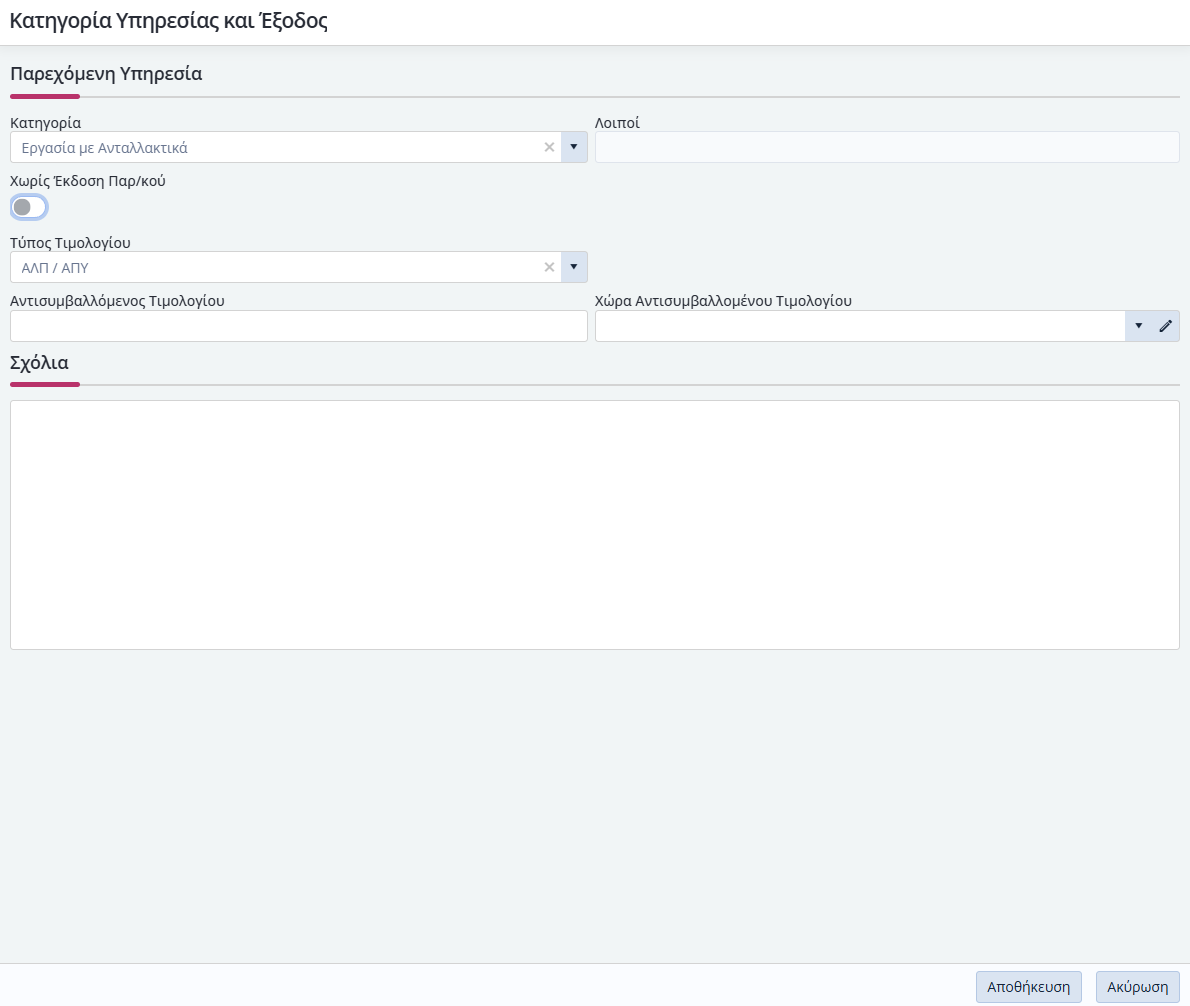1190x1006 pixels.
Task: Expand the Χώρα Αντισυμβαλλομένου Τιμολογίου dropdown arrow
Action: 1138,326
